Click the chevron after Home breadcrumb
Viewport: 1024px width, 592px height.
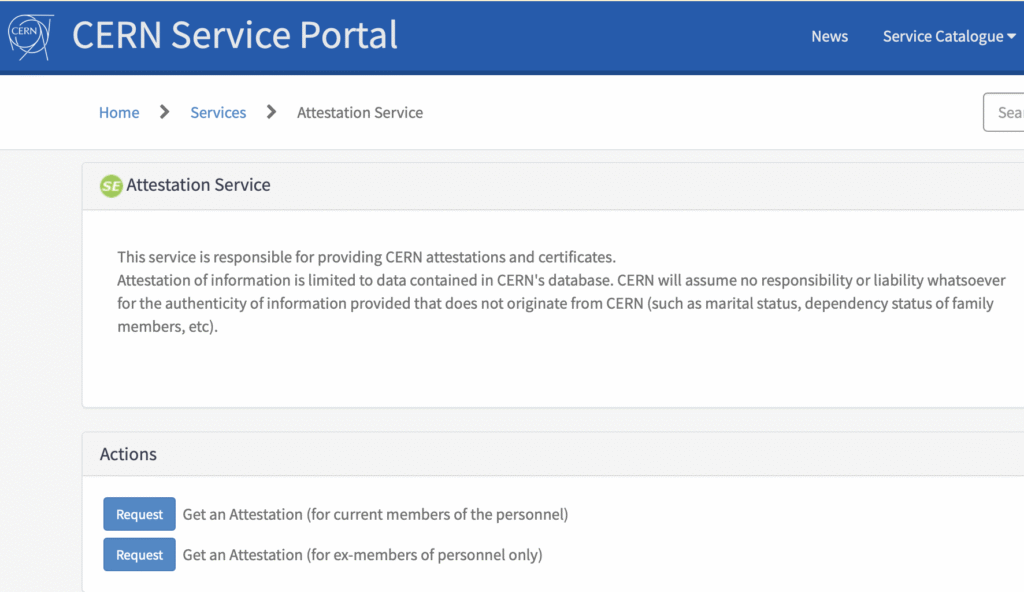coord(165,112)
